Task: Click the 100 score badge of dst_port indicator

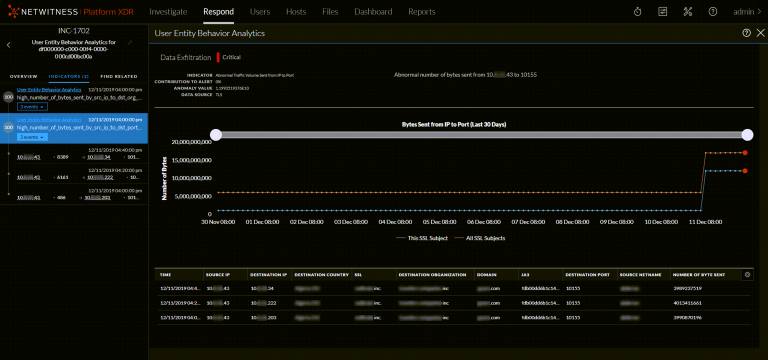Action: [x=8, y=127]
